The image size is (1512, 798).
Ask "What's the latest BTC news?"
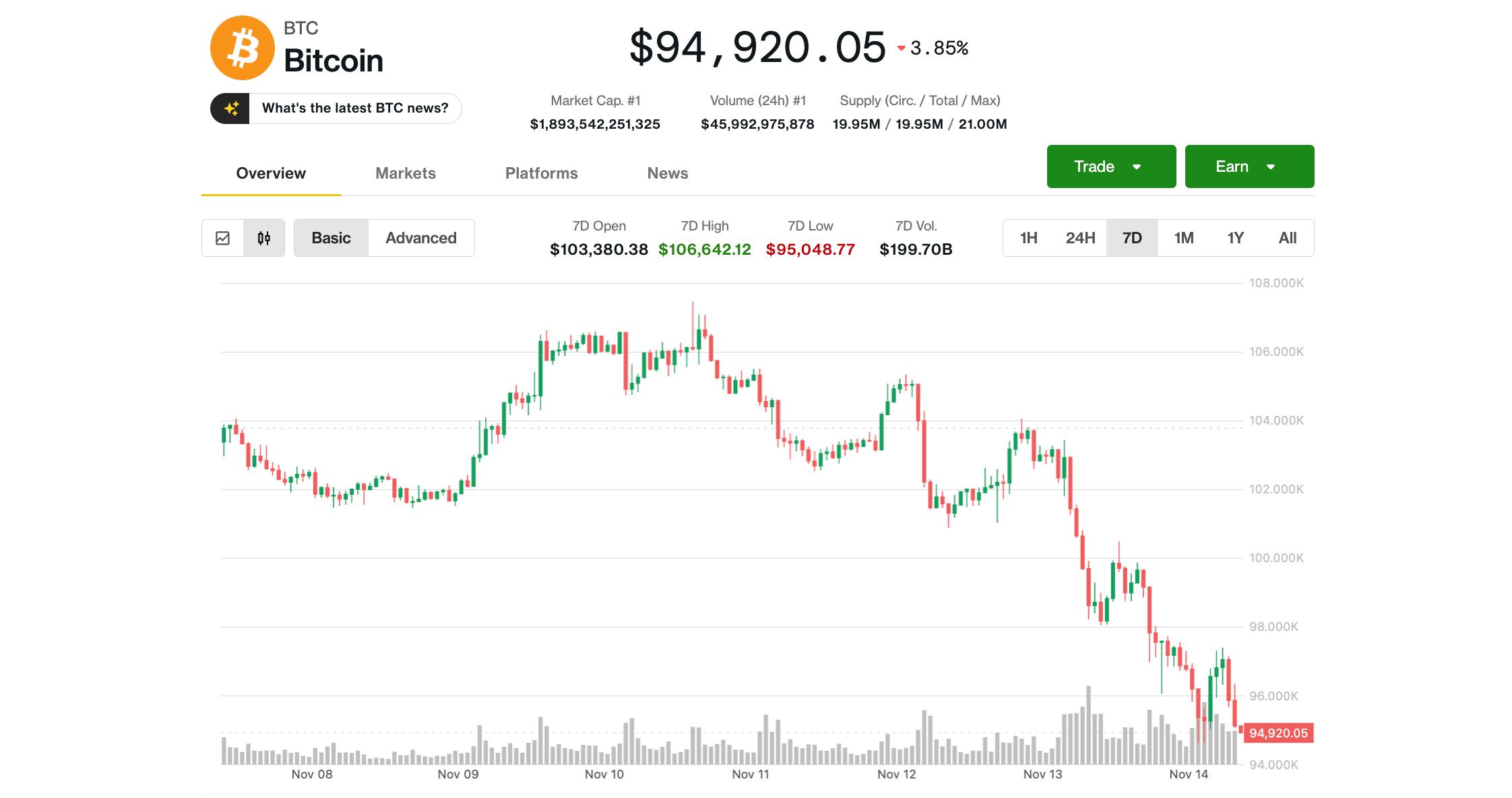pyautogui.click(x=355, y=108)
